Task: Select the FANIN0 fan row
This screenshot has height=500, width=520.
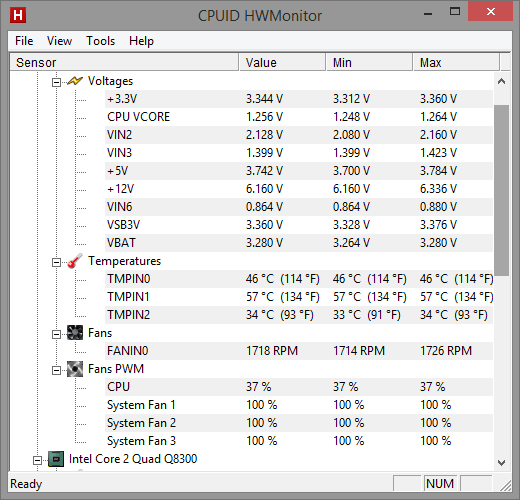Action: tap(299, 351)
